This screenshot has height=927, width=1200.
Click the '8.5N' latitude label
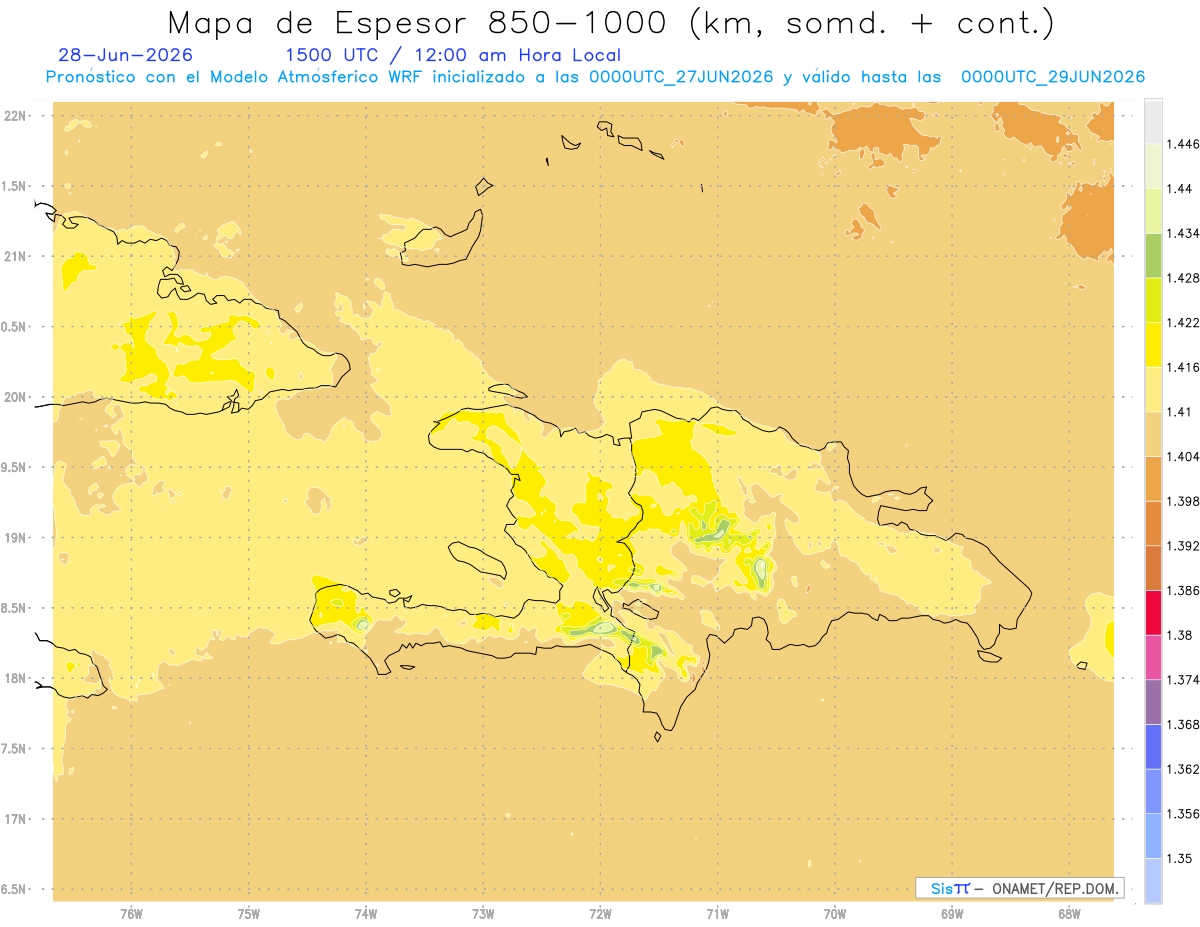pyautogui.click(x=14, y=608)
